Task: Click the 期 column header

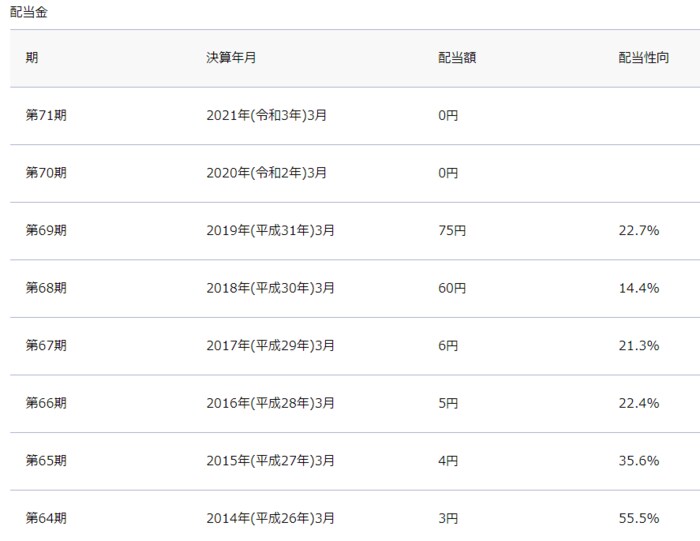Action: pyautogui.click(x=32, y=57)
